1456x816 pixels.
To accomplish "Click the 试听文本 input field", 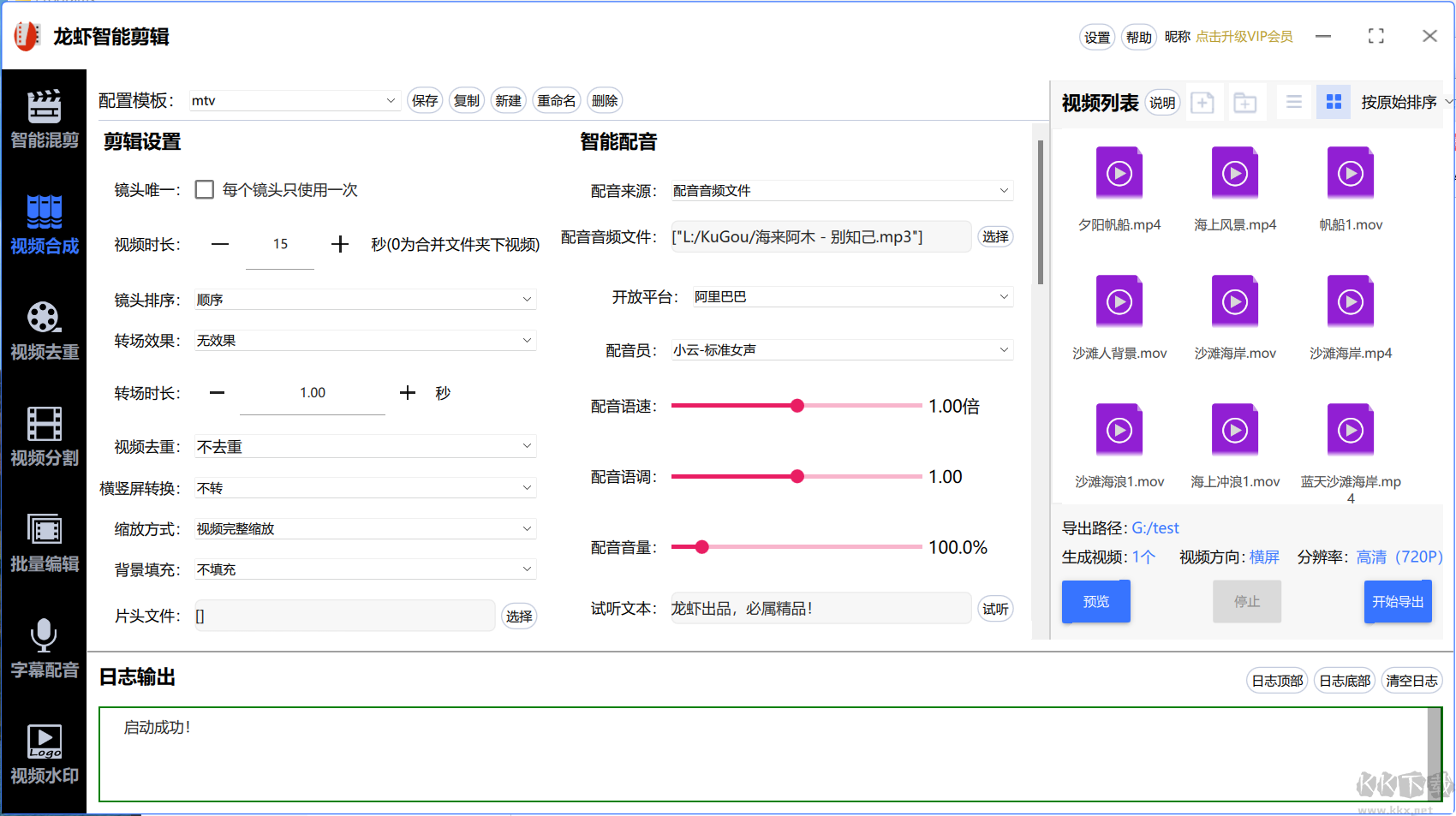I will pyautogui.click(x=821, y=608).
